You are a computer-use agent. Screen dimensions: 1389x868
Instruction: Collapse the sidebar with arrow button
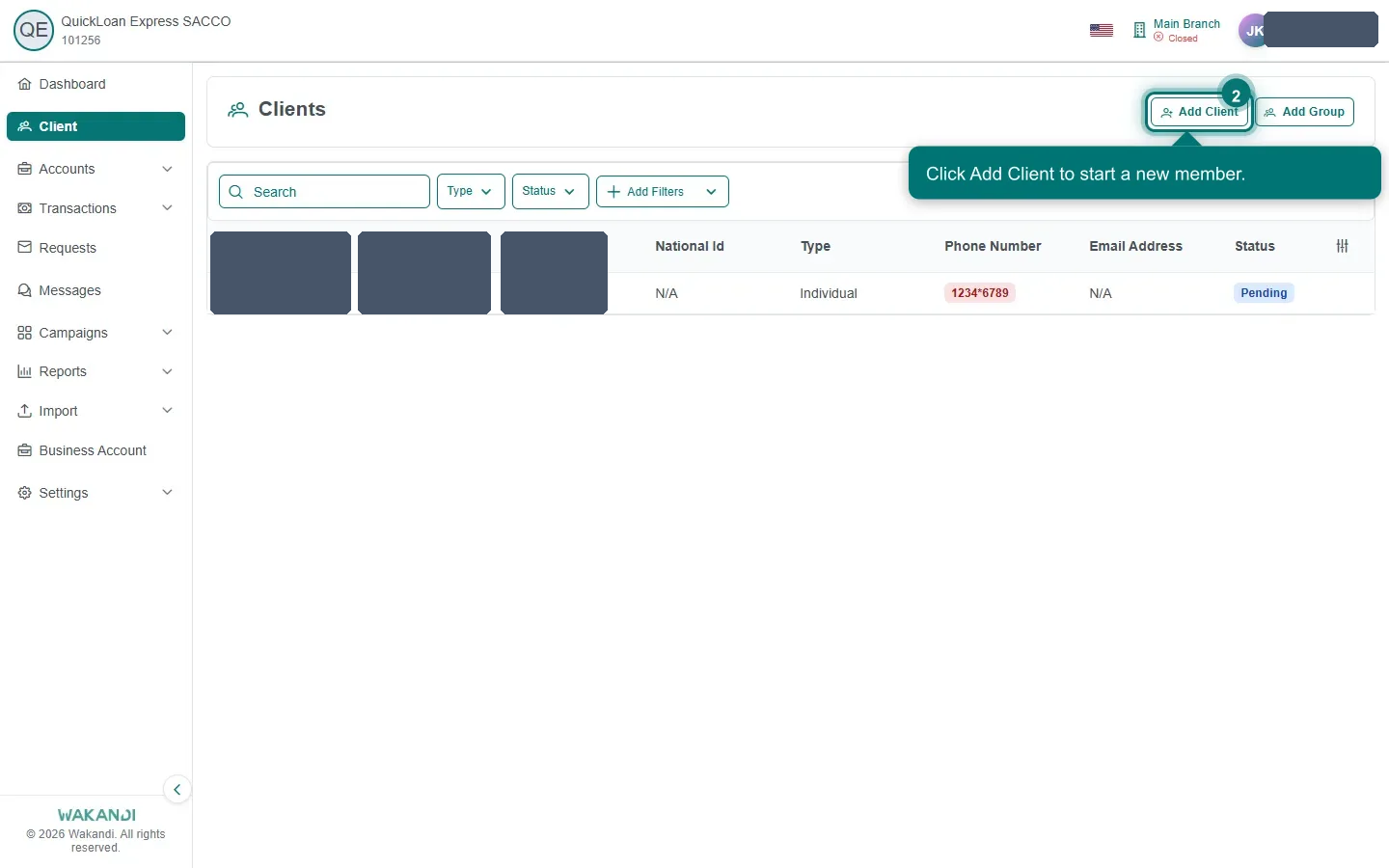[177, 790]
